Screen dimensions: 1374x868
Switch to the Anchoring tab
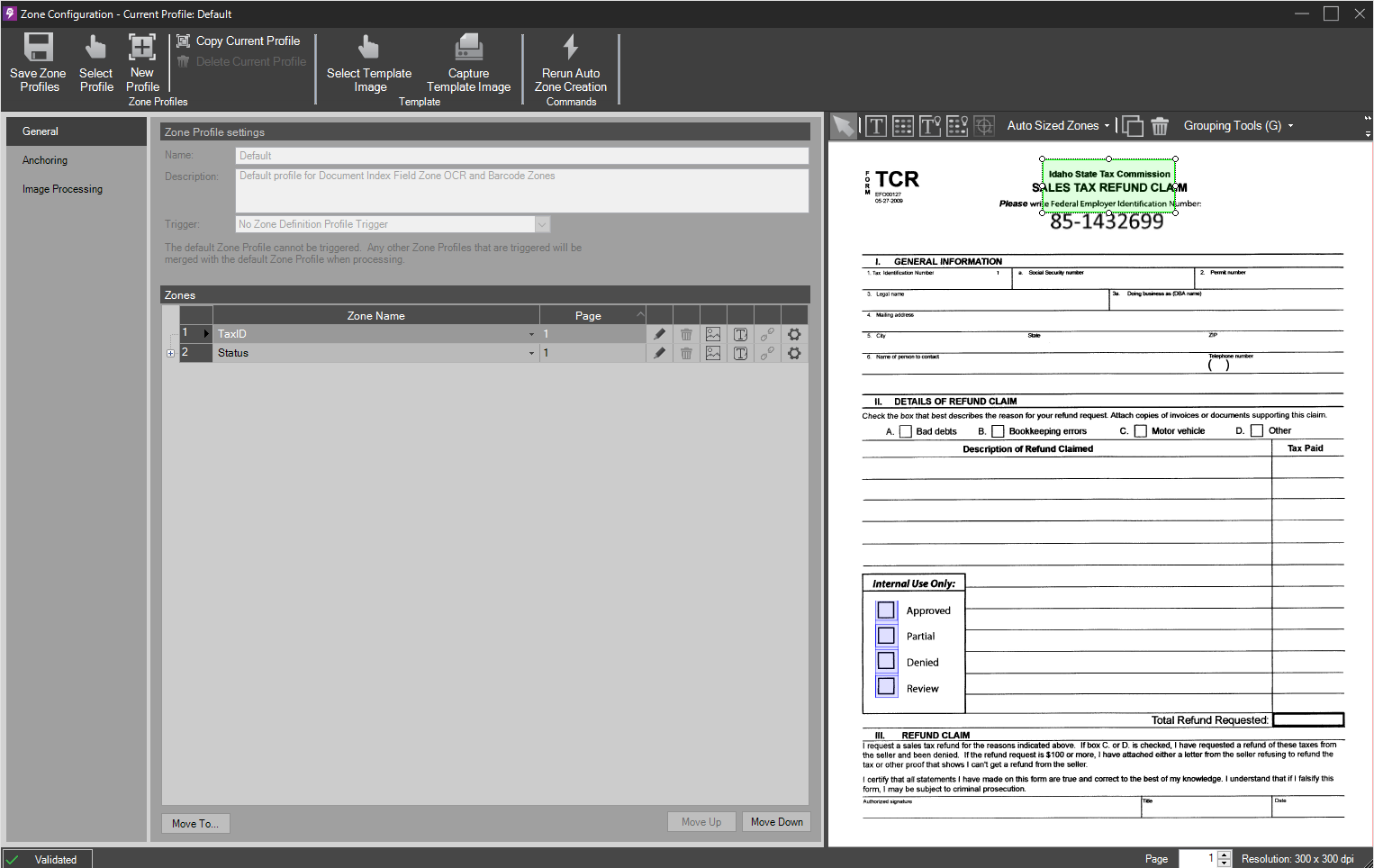[x=45, y=159]
